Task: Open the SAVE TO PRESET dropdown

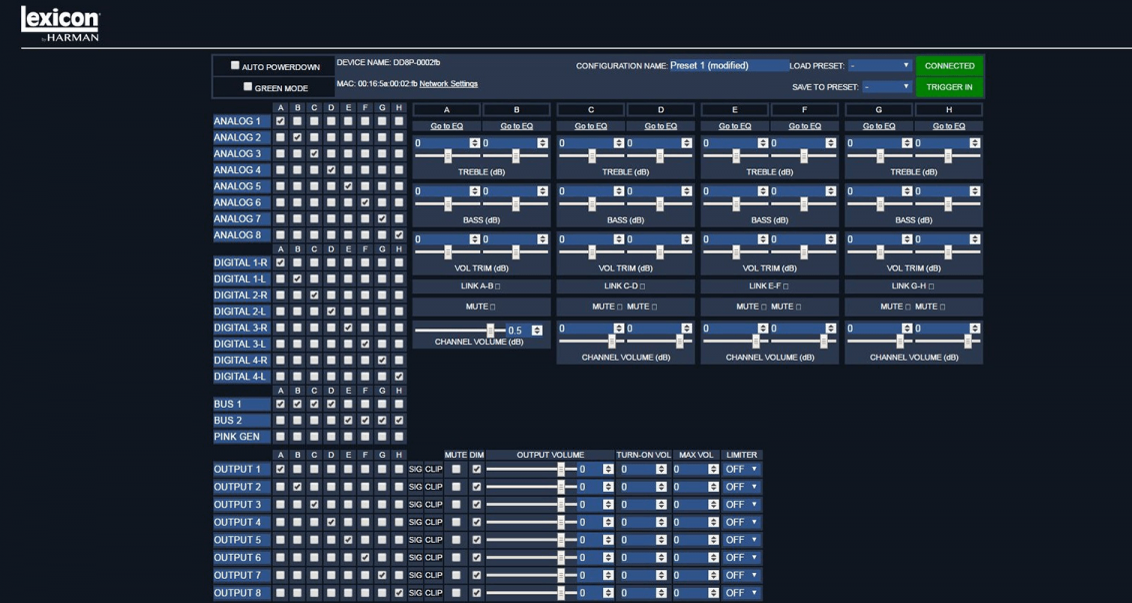Action: tap(888, 87)
